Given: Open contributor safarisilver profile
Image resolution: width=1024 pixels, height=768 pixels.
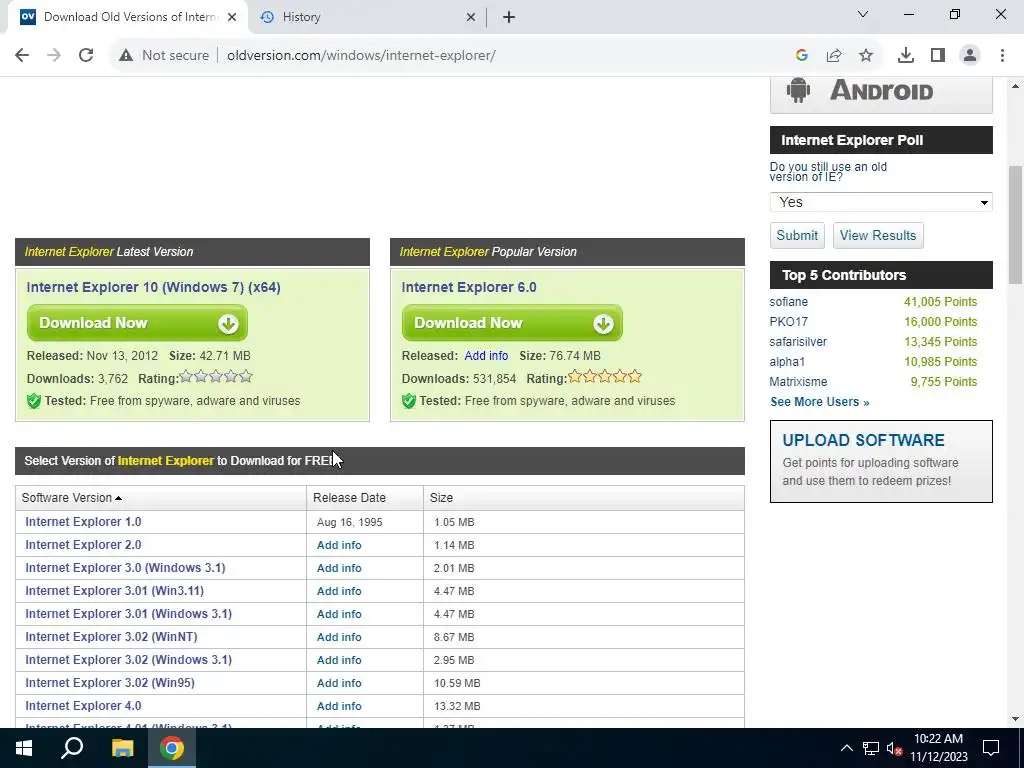Looking at the screenshot, I should (x=798, y=342).
